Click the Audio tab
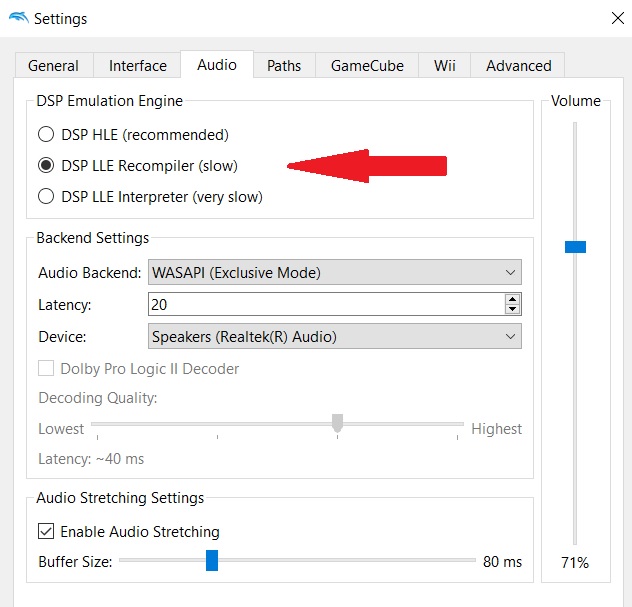This screenshot has height=607, width=632. [x=217, y=65]
